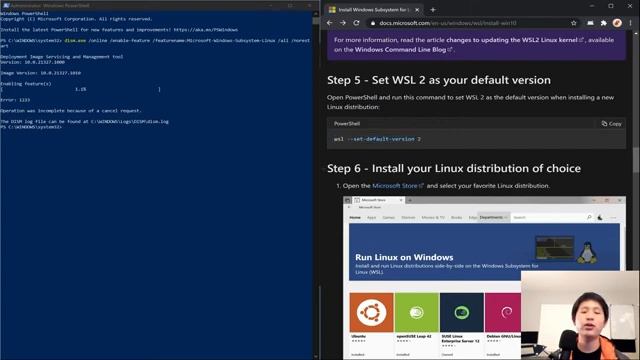Open the WSL2 Linux kernel changes article
Image resolution: width=640 pixels, height=360 pixels.
coord(515,40)
